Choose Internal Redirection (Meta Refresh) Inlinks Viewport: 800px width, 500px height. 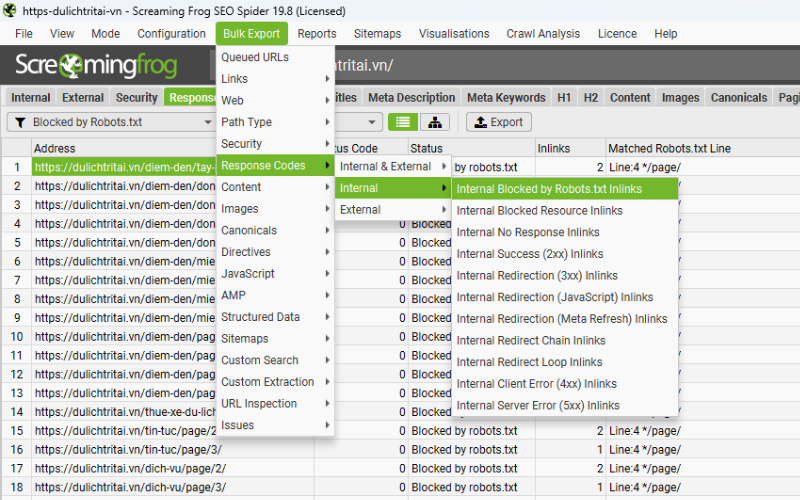tap(565, 319)
